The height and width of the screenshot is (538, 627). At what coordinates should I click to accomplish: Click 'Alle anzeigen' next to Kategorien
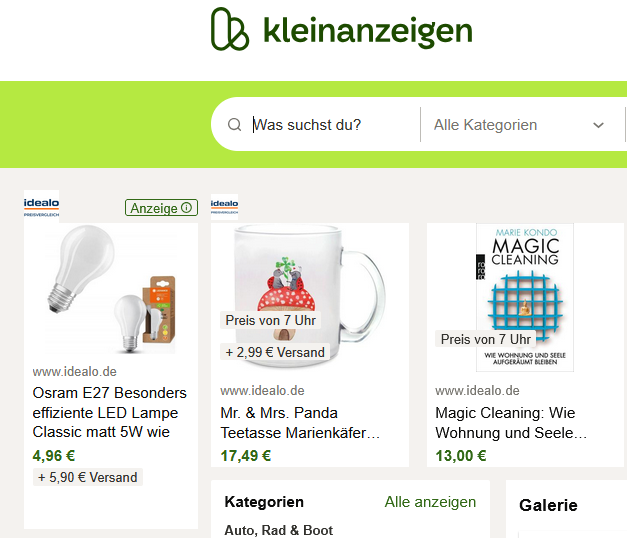[430, 502]
